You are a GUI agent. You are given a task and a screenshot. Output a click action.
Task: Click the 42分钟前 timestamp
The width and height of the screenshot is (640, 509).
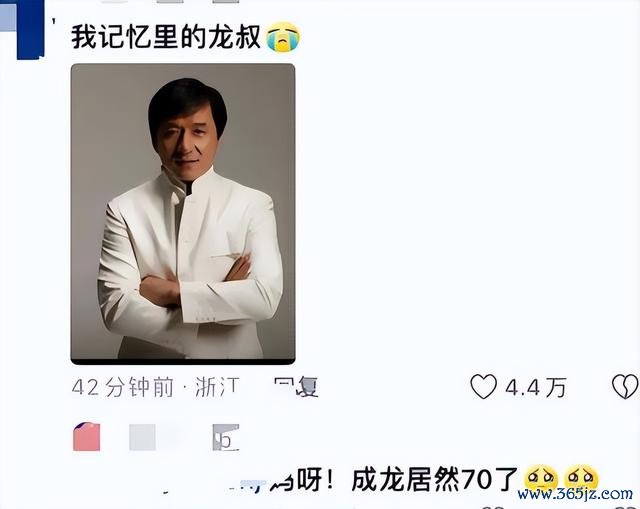[122, 387]
